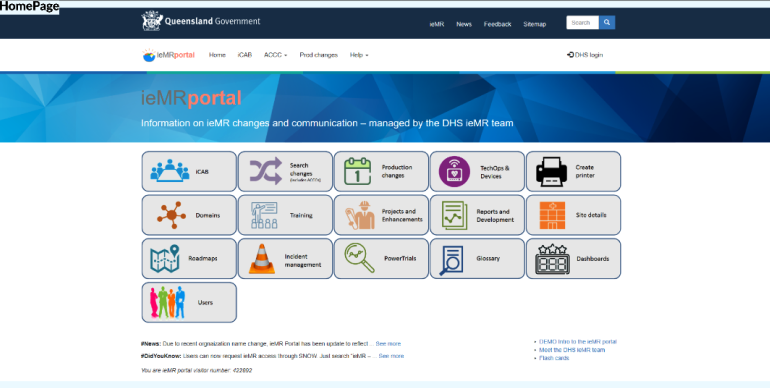Select the Site details orange building icon
This screenshot has height=388, width=770.
tap(552, 215)
